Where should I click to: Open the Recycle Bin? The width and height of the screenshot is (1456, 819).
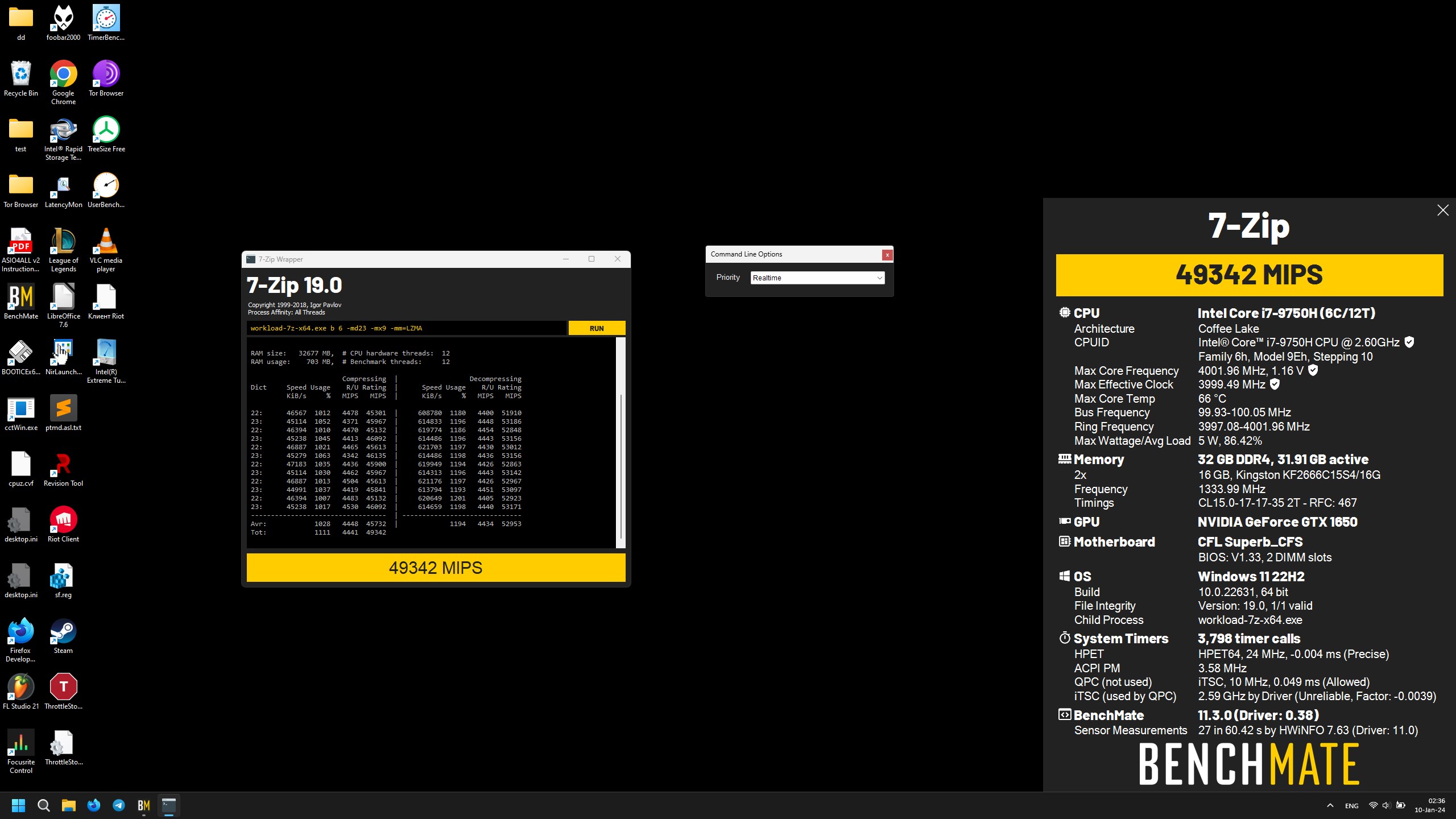point(21,78)
